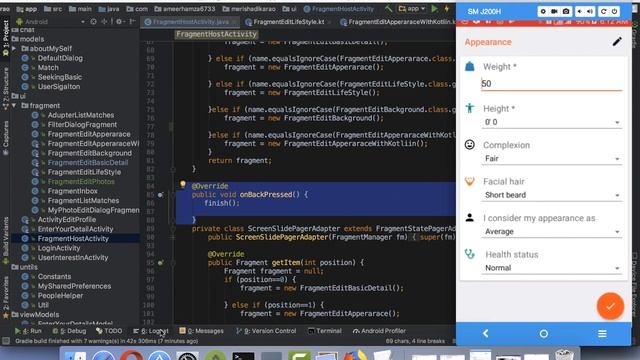Switch to FragmentHostActivity.java editor tab
The image size is (640, 360).
click(x=190, y=22)
